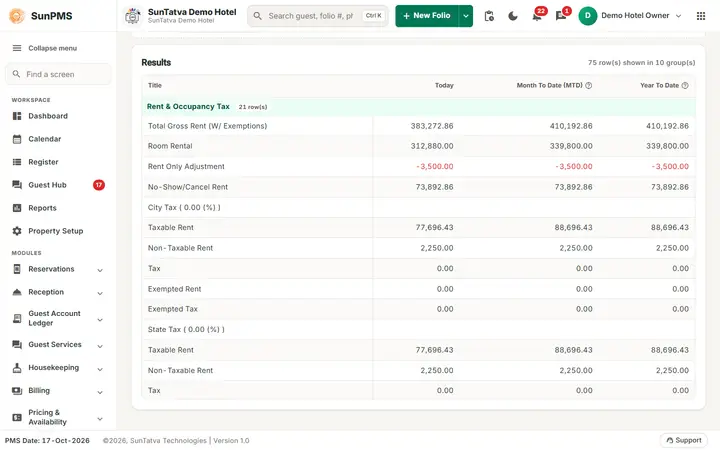Open messages icon with 1 badge
The height and width of the screenshot is (450, 720).
coord(561,17)
